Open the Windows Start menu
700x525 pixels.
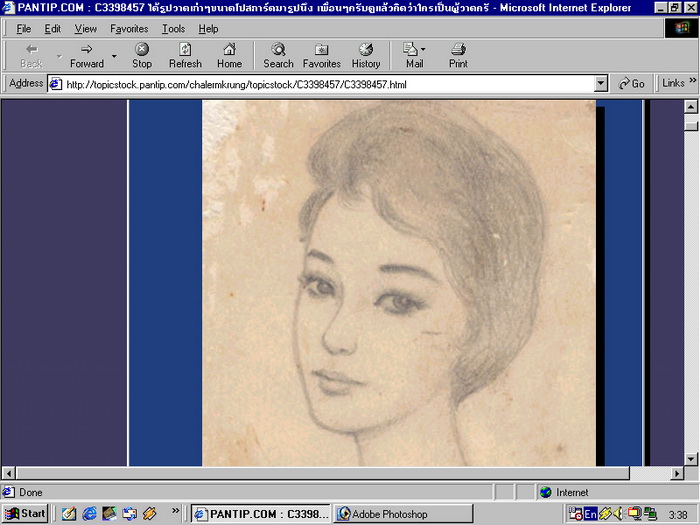[25, 513]
